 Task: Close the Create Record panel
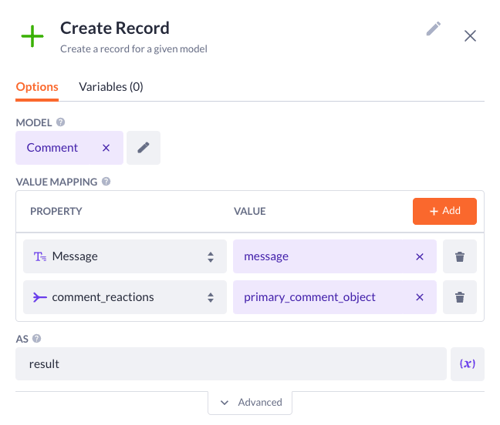[470, 36]
